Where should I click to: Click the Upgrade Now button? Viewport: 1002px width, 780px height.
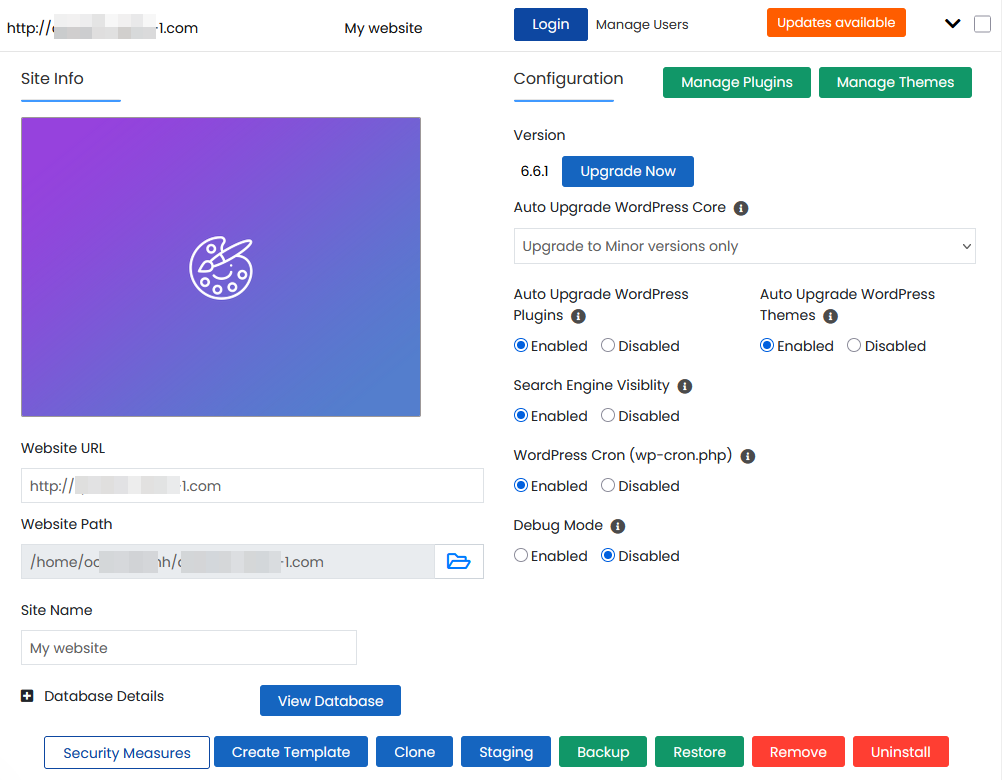628,171
